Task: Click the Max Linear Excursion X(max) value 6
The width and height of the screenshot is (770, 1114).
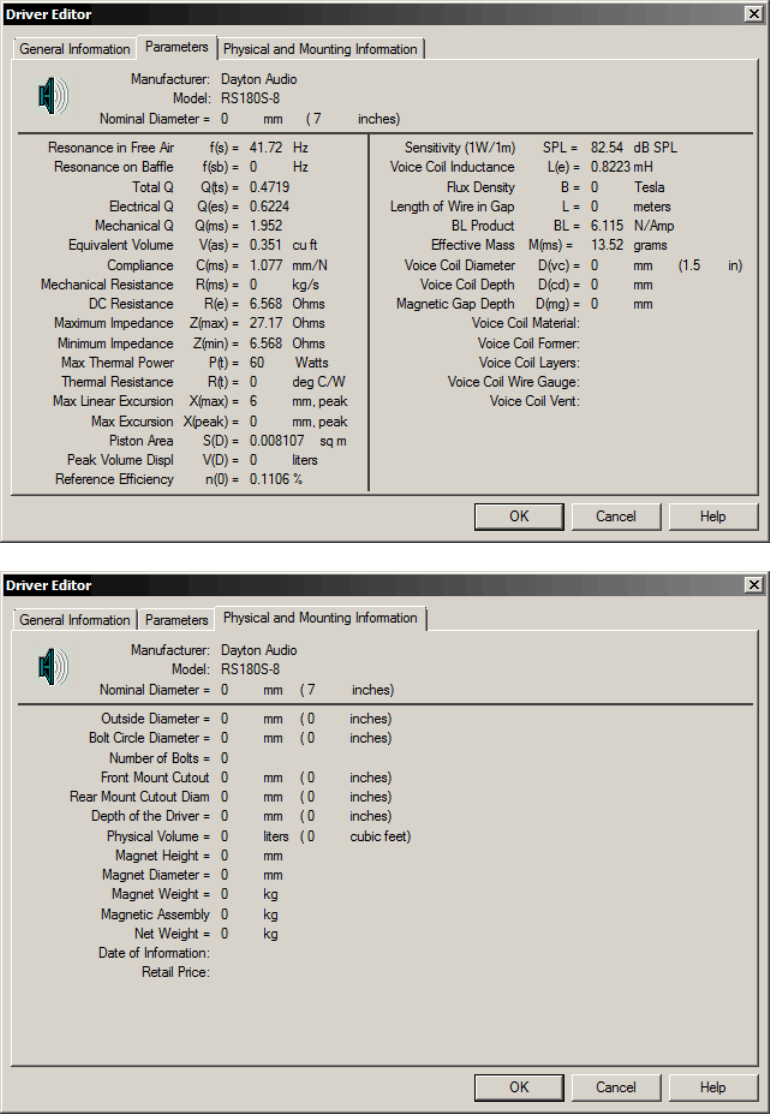Action: click(253, 401)
